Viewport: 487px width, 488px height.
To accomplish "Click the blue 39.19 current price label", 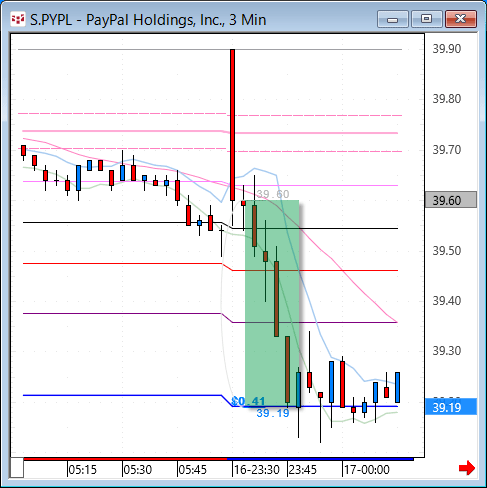I will 451,407.
